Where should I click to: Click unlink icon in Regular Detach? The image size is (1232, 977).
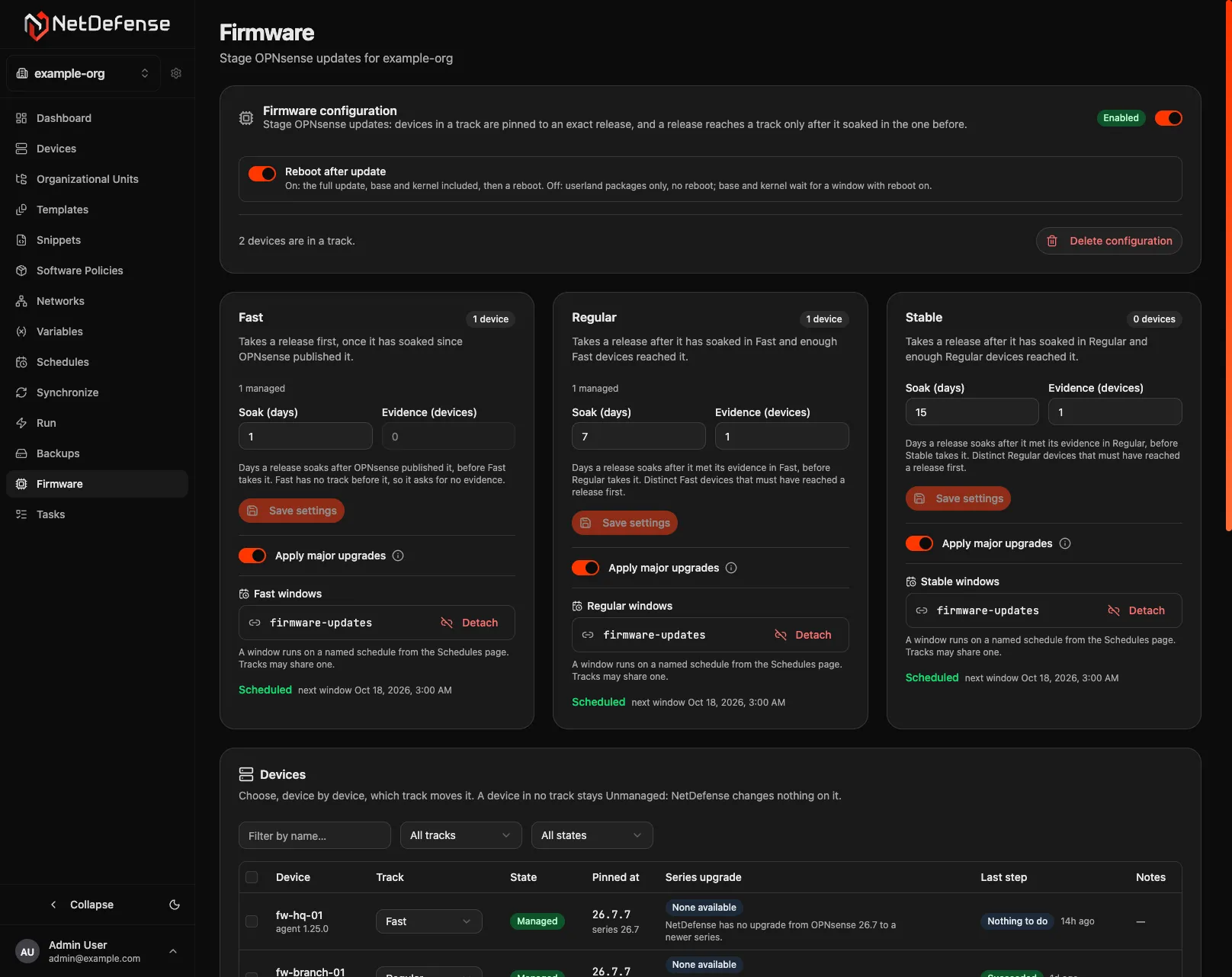pyautogui.click(x=781, y=635)
